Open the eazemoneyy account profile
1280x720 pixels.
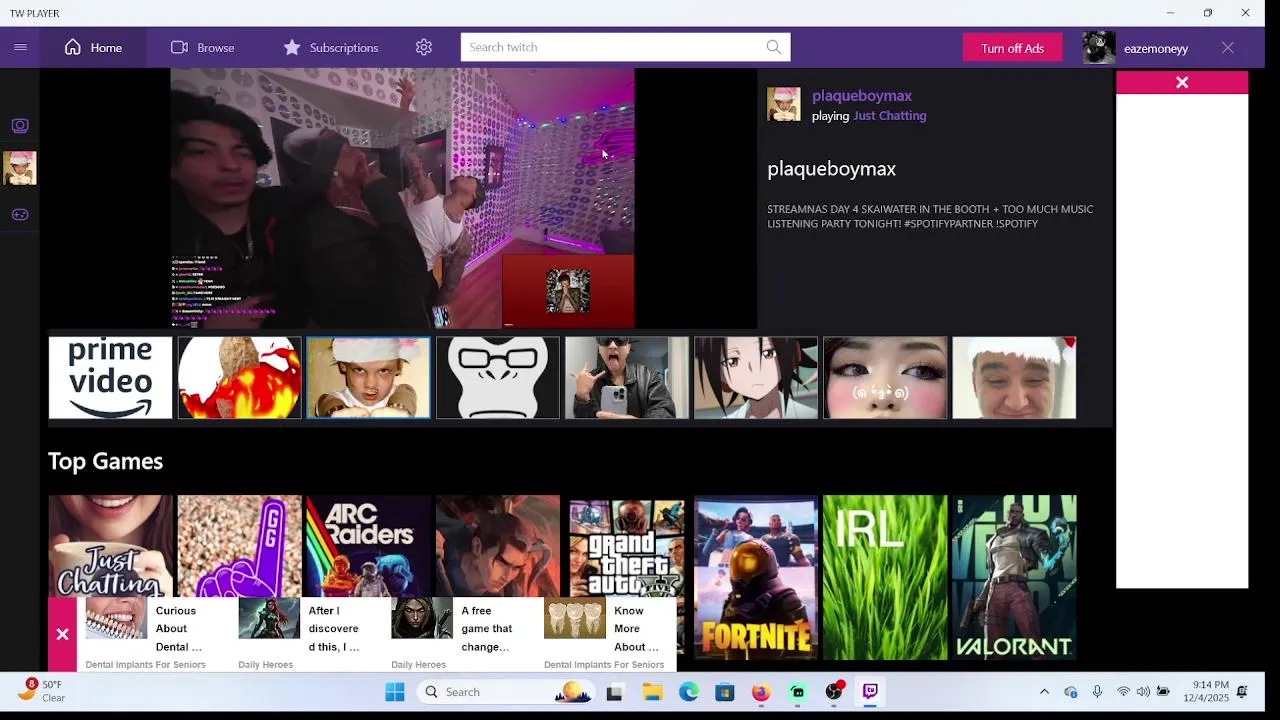(1137, 48)
